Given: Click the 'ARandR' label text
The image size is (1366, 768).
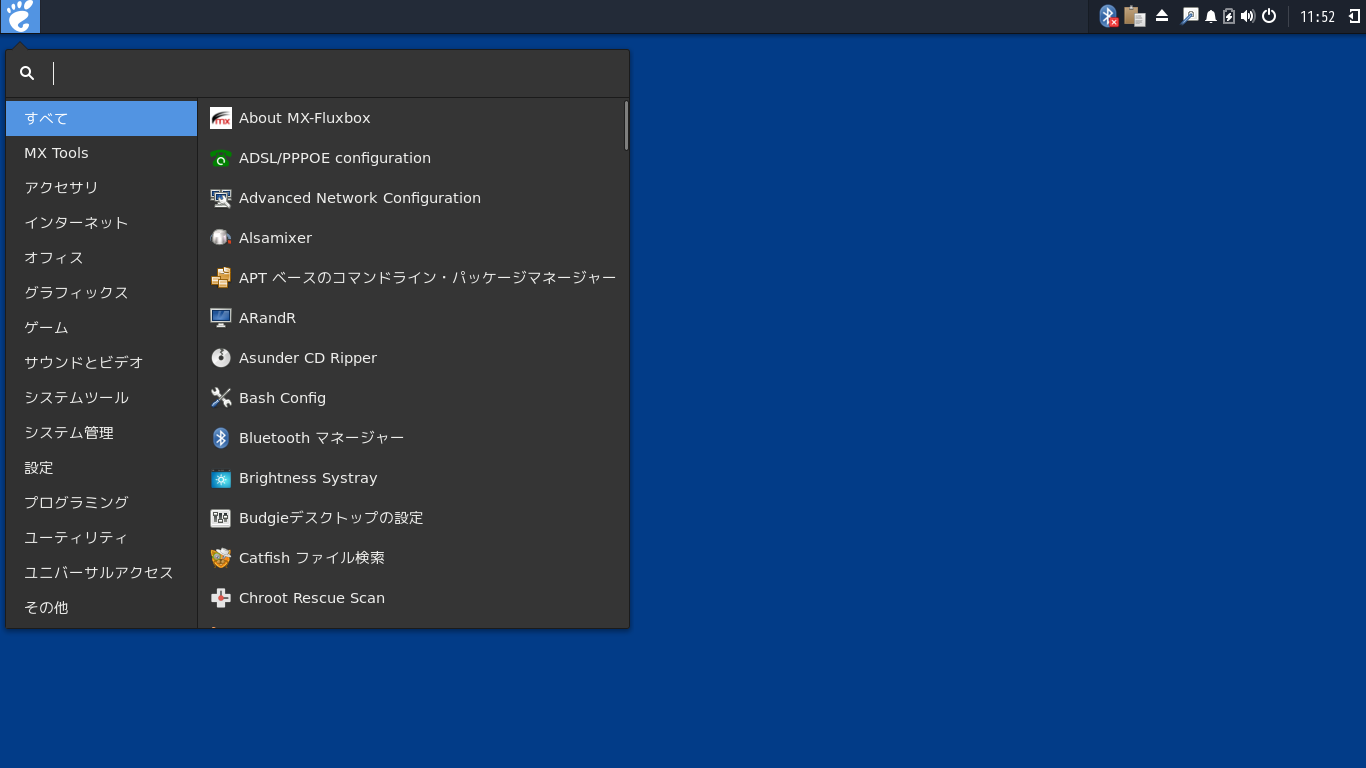Looking at the screenshot, I should 267,318.
